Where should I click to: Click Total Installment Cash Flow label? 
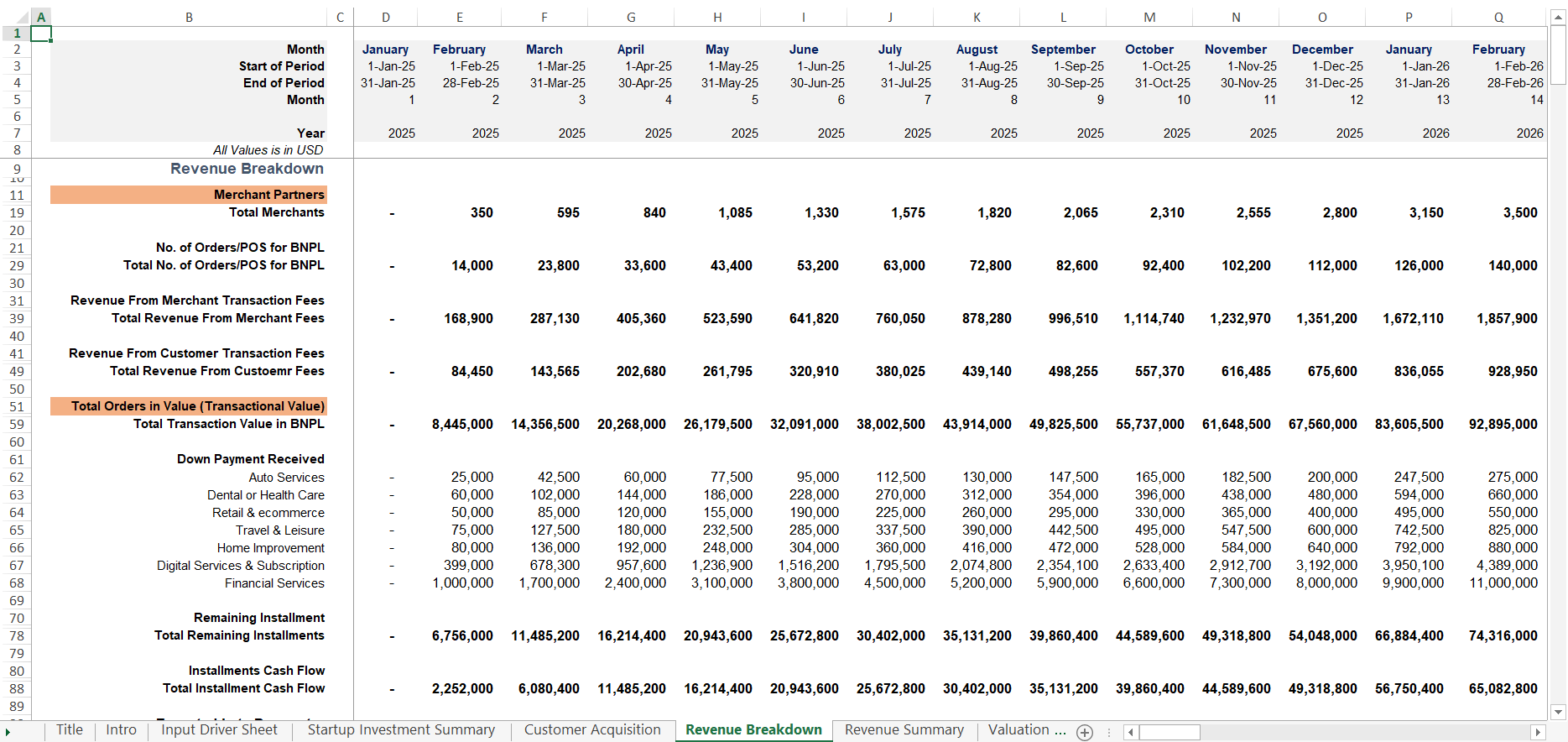(x=243, y=688)
